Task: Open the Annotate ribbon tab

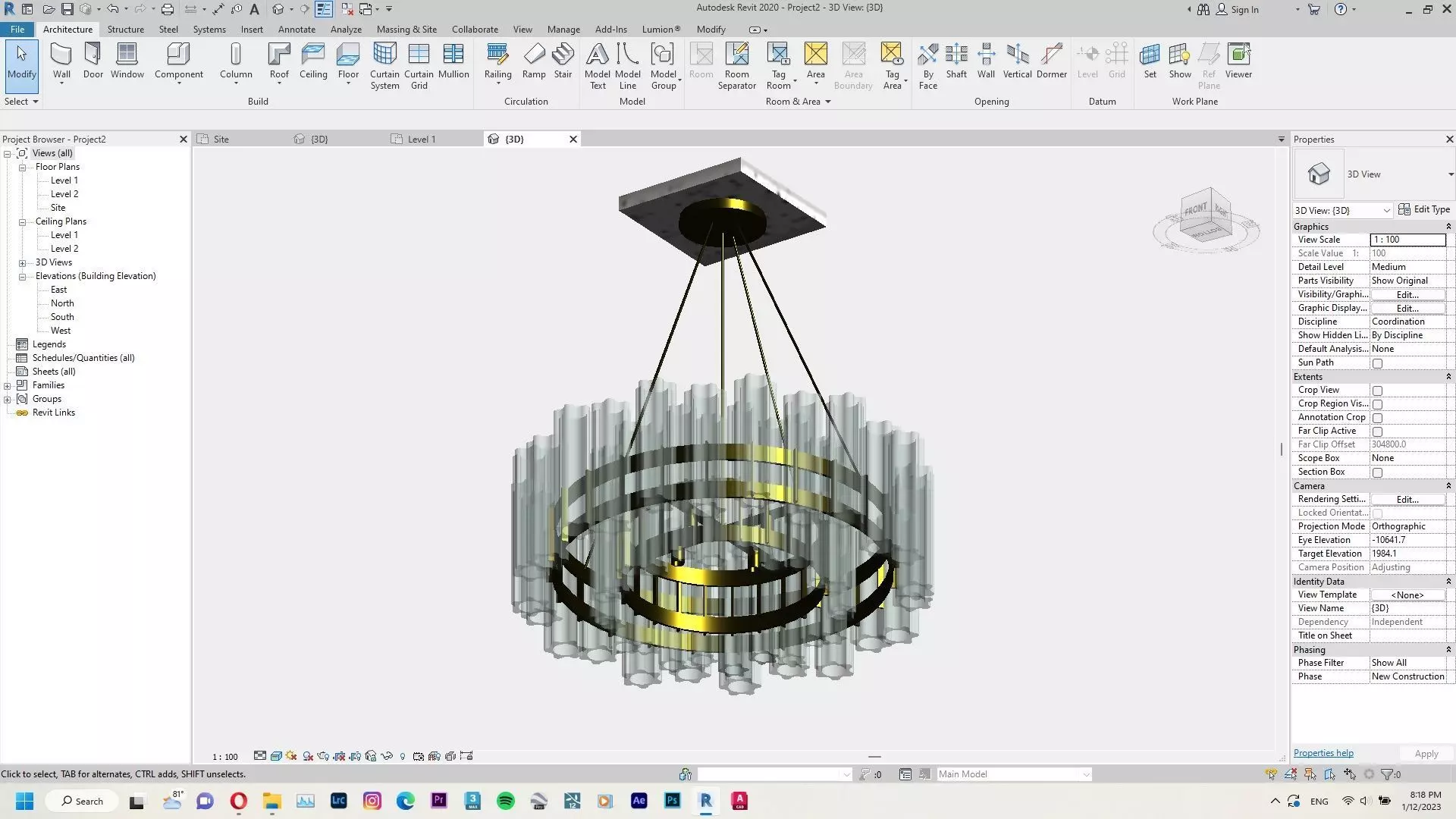Action: coord(297,30)
